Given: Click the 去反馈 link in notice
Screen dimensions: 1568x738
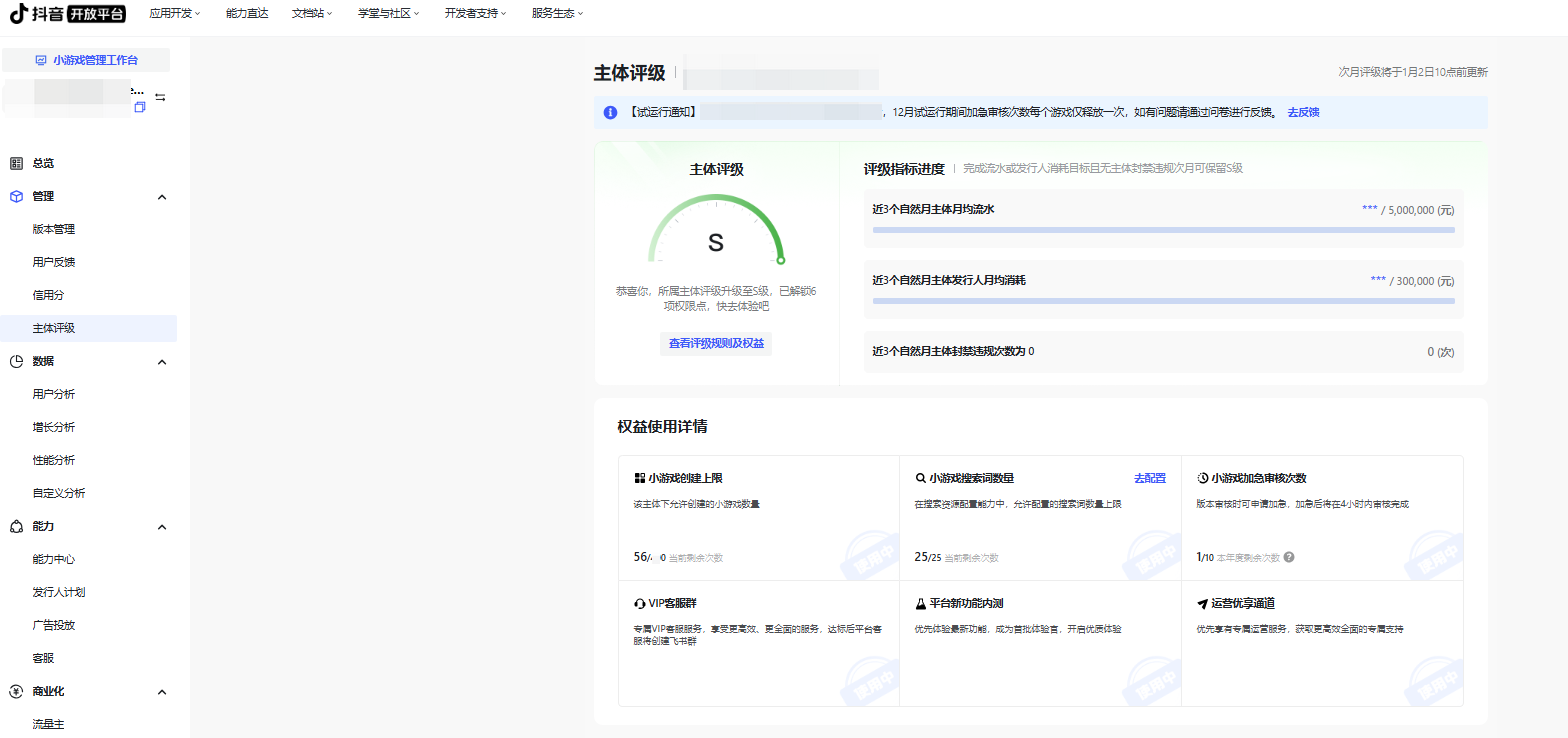Looking at the screenshot, I should (x=1303, y=112).
